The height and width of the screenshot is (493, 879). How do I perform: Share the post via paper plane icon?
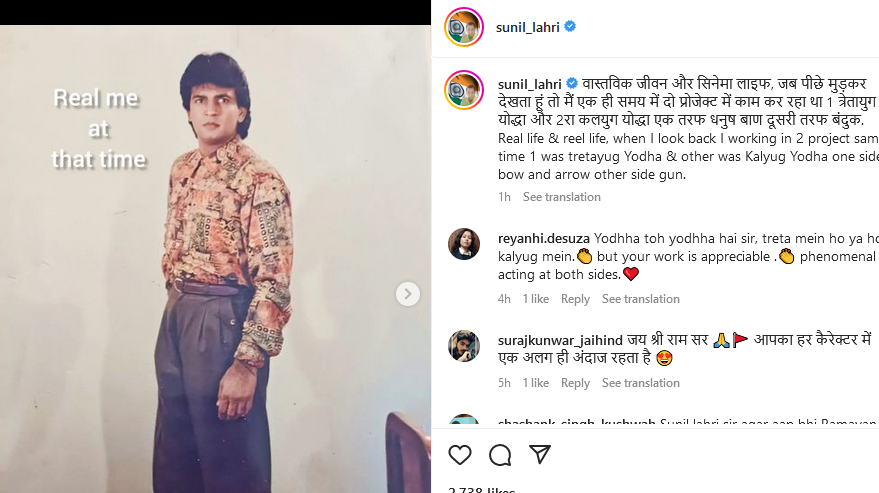click(x=540, y=455)
